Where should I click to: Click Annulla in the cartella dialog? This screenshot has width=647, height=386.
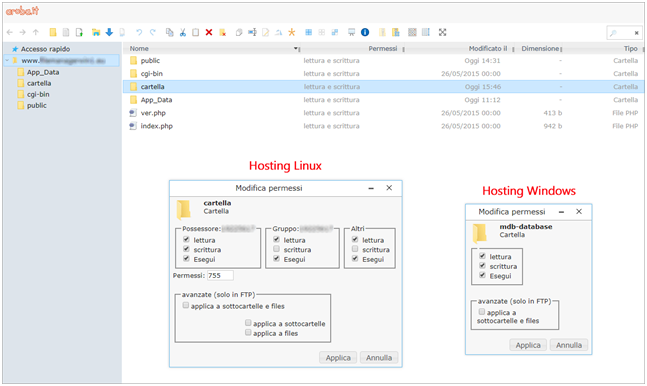pos(379,358)
